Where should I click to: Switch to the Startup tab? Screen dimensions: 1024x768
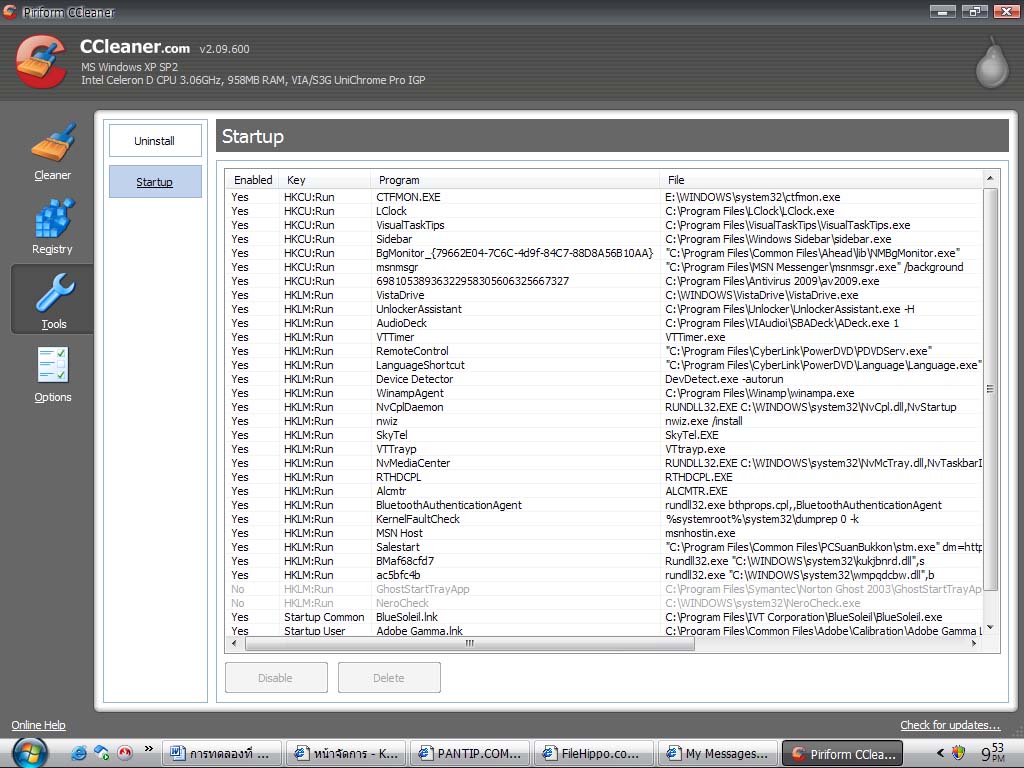(155, 182)
